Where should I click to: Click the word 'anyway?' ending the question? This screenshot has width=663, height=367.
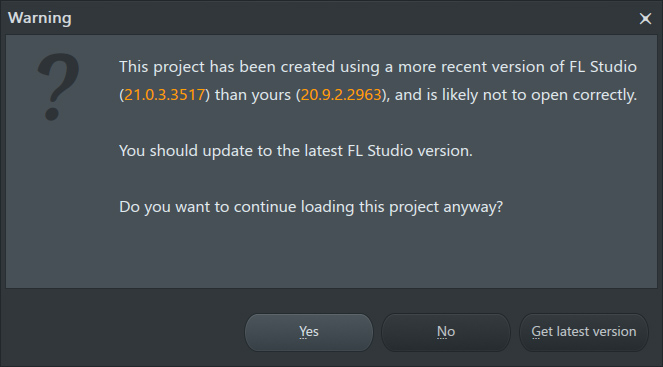pyautogui.click(x=473, y=207)
